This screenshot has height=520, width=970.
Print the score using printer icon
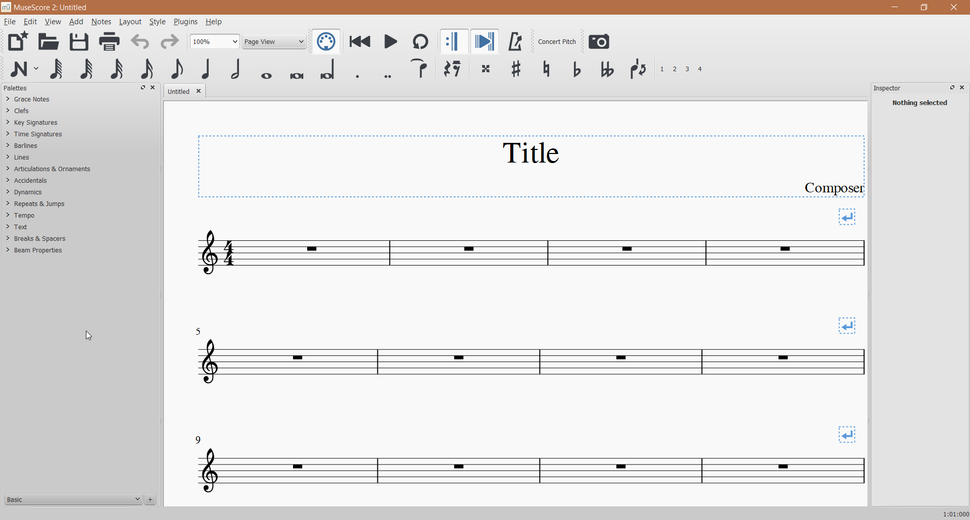[x=109, y=41]
